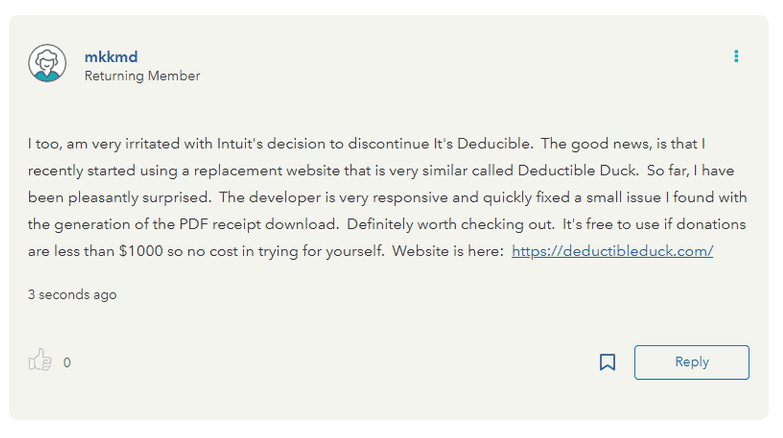Click the "3 seconds ago" timestamp
This screenshot has width=783, height=438.
(72, 295)
